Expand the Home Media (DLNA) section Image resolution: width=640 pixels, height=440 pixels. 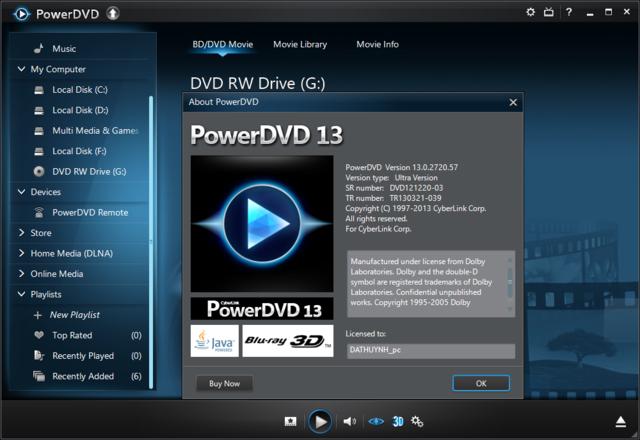point(21,253)
